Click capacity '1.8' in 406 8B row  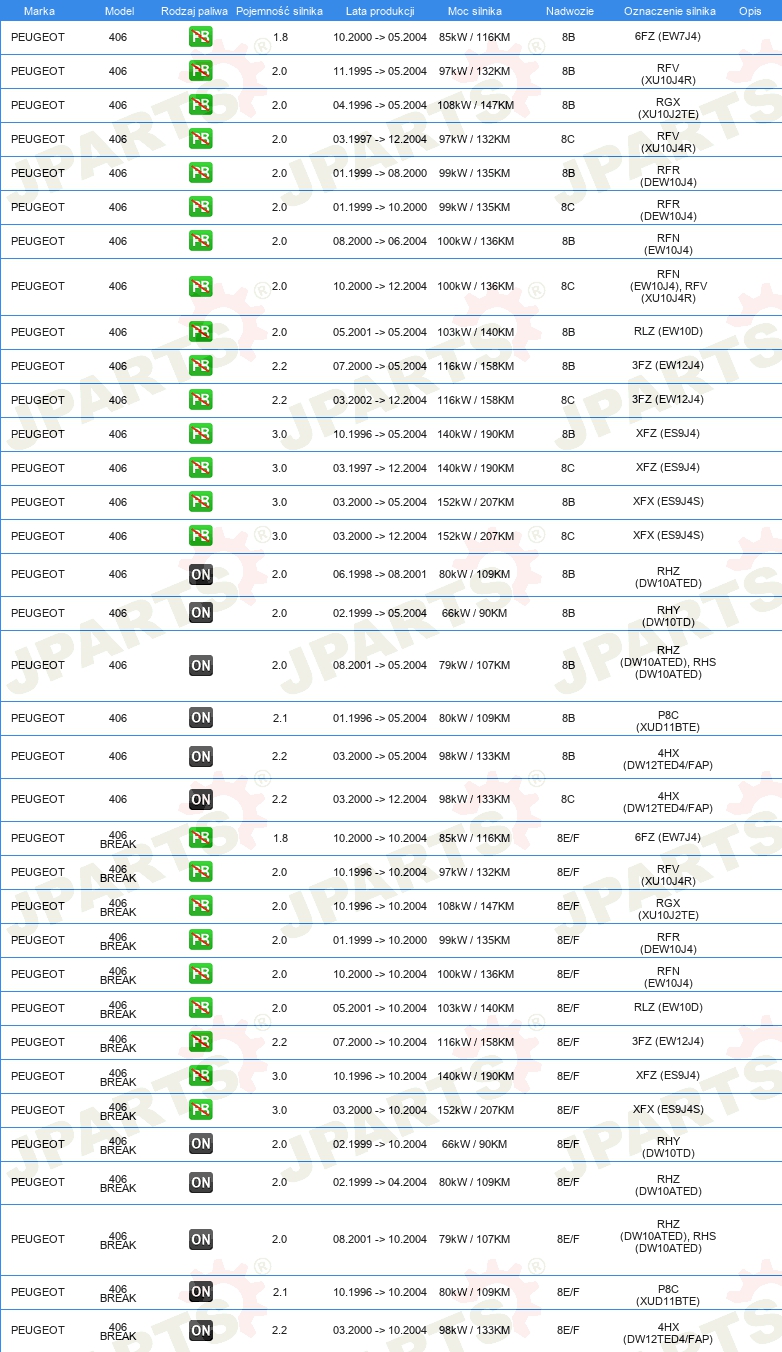(x=280, y=37)
